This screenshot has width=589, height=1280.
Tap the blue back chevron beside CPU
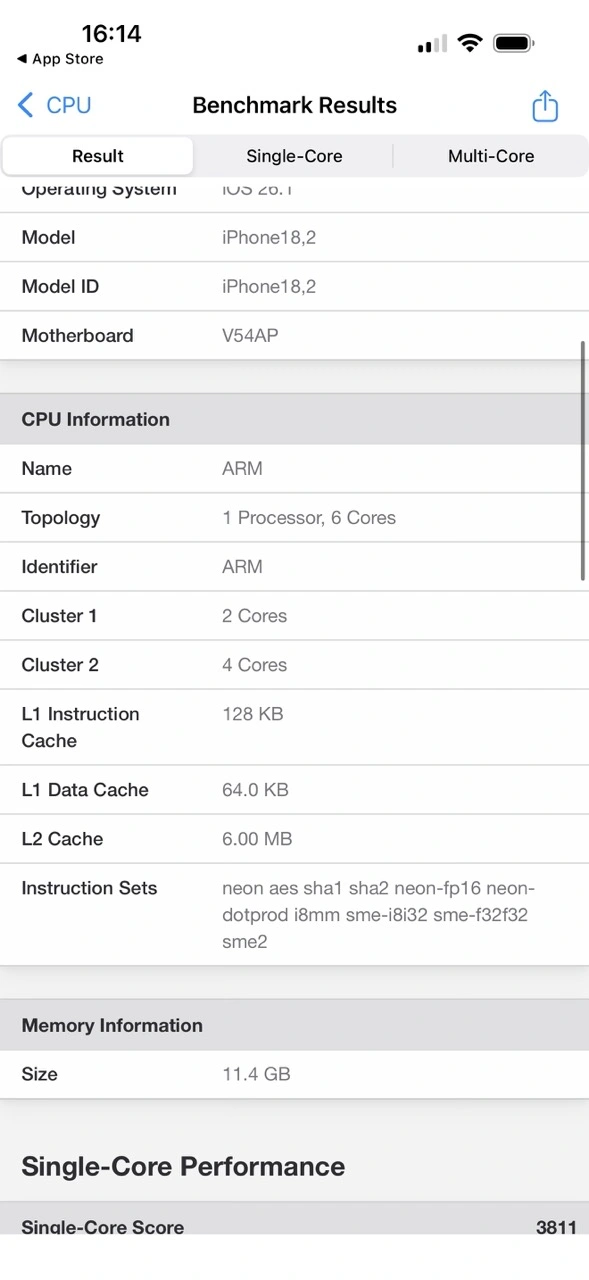tap(24, 105)
